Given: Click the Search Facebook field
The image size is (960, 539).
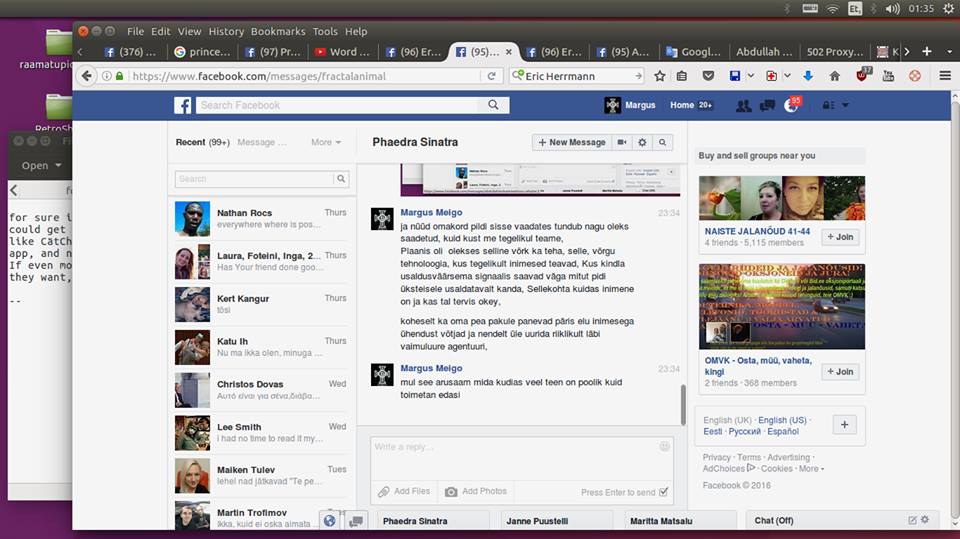Looking at the screenshot, I should [x=337, y=105].
